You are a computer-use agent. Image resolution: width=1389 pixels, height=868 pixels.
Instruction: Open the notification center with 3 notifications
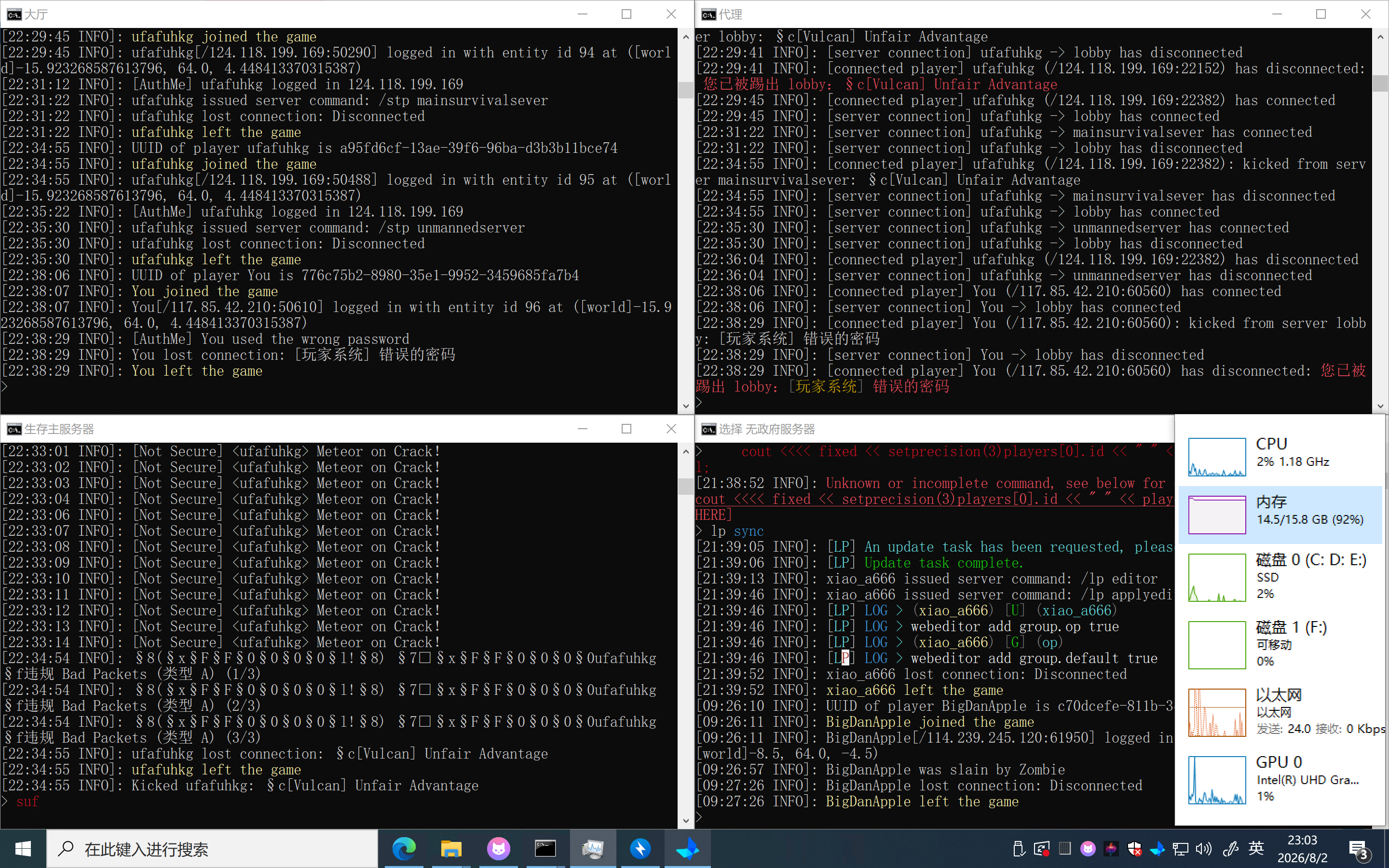coord(1359,849)
